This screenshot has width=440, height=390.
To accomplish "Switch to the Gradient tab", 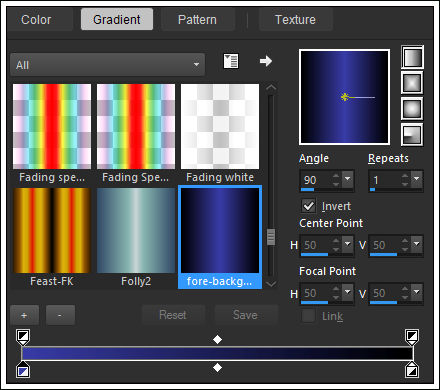I will (117, 19).
